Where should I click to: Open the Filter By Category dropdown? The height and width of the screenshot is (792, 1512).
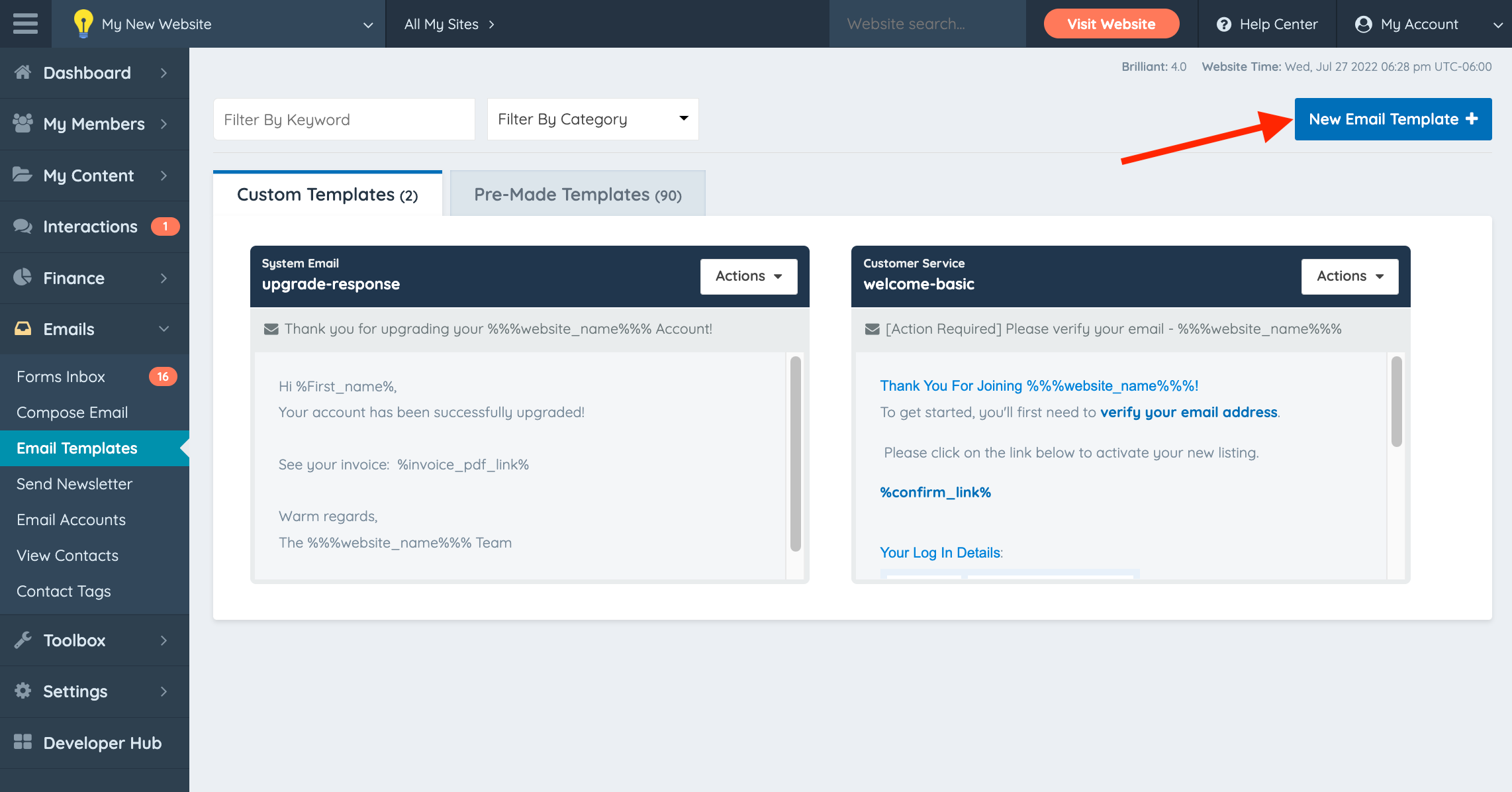(592, 119)
